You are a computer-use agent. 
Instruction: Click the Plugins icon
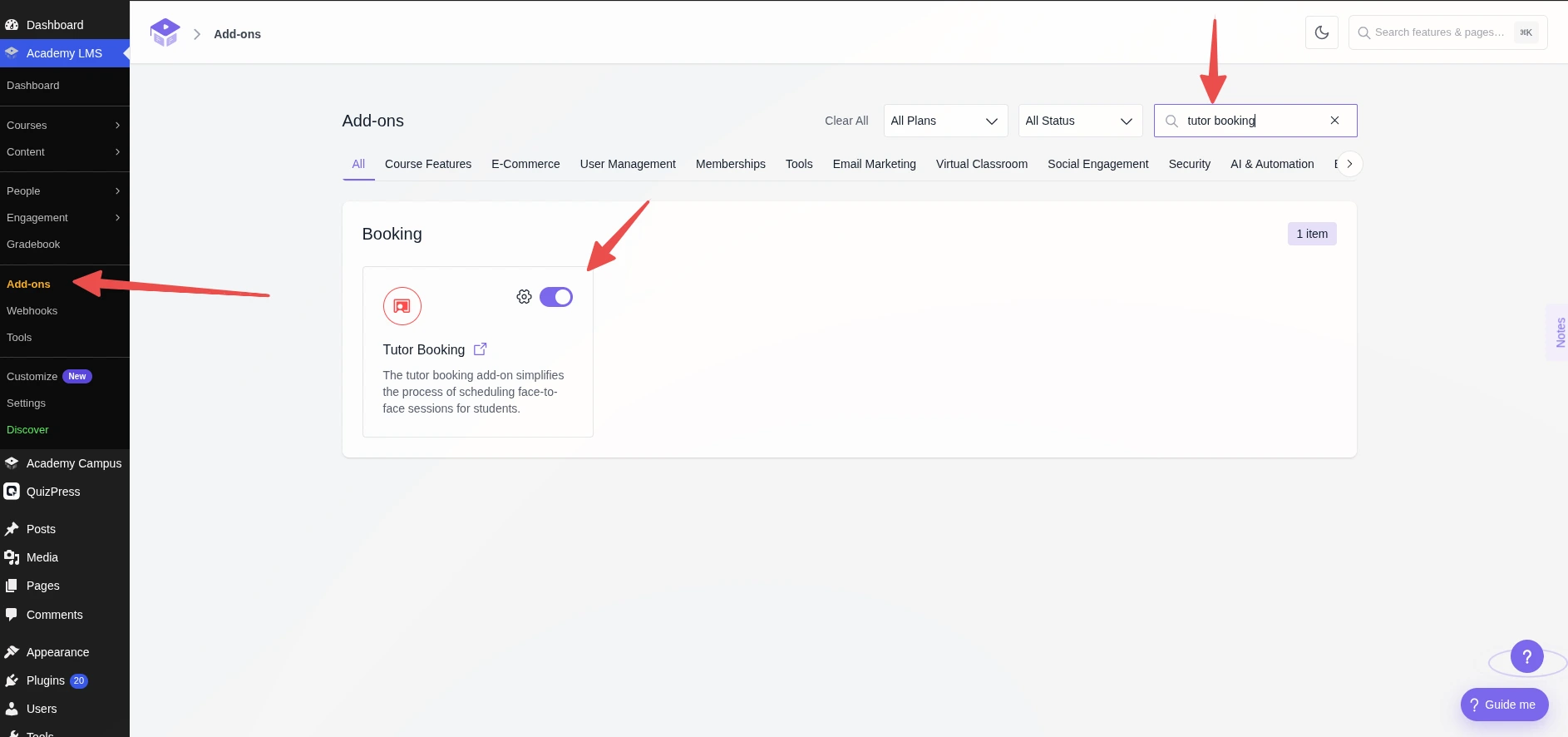[12, 680]
